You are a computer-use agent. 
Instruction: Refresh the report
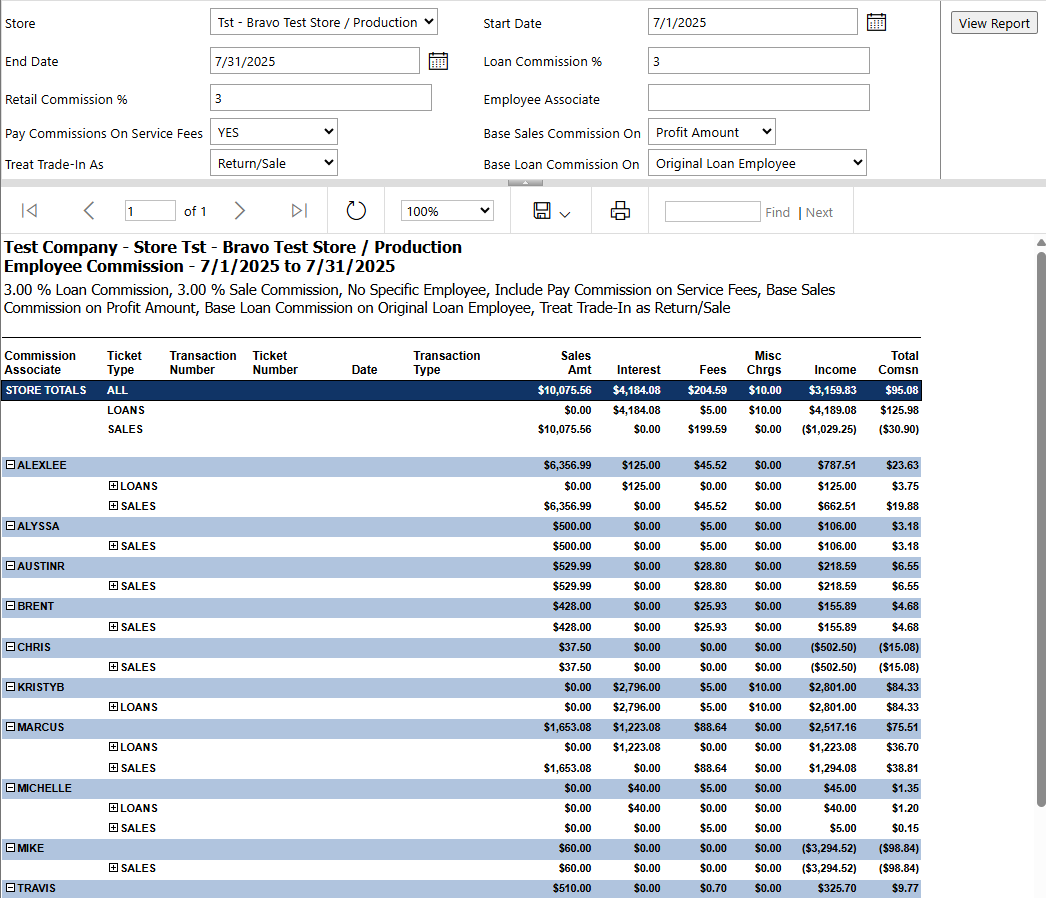(x=356, y=211)
